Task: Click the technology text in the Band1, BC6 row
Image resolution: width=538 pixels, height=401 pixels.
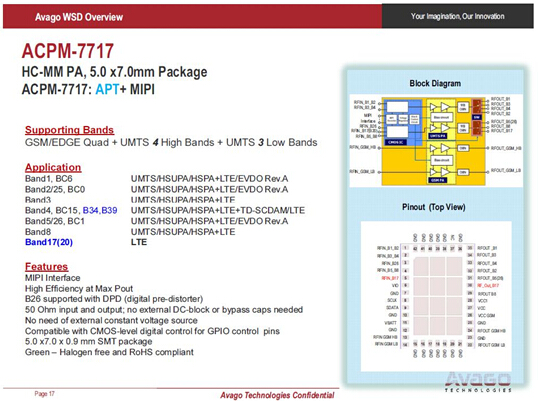Action: click(x=209, y=179)
